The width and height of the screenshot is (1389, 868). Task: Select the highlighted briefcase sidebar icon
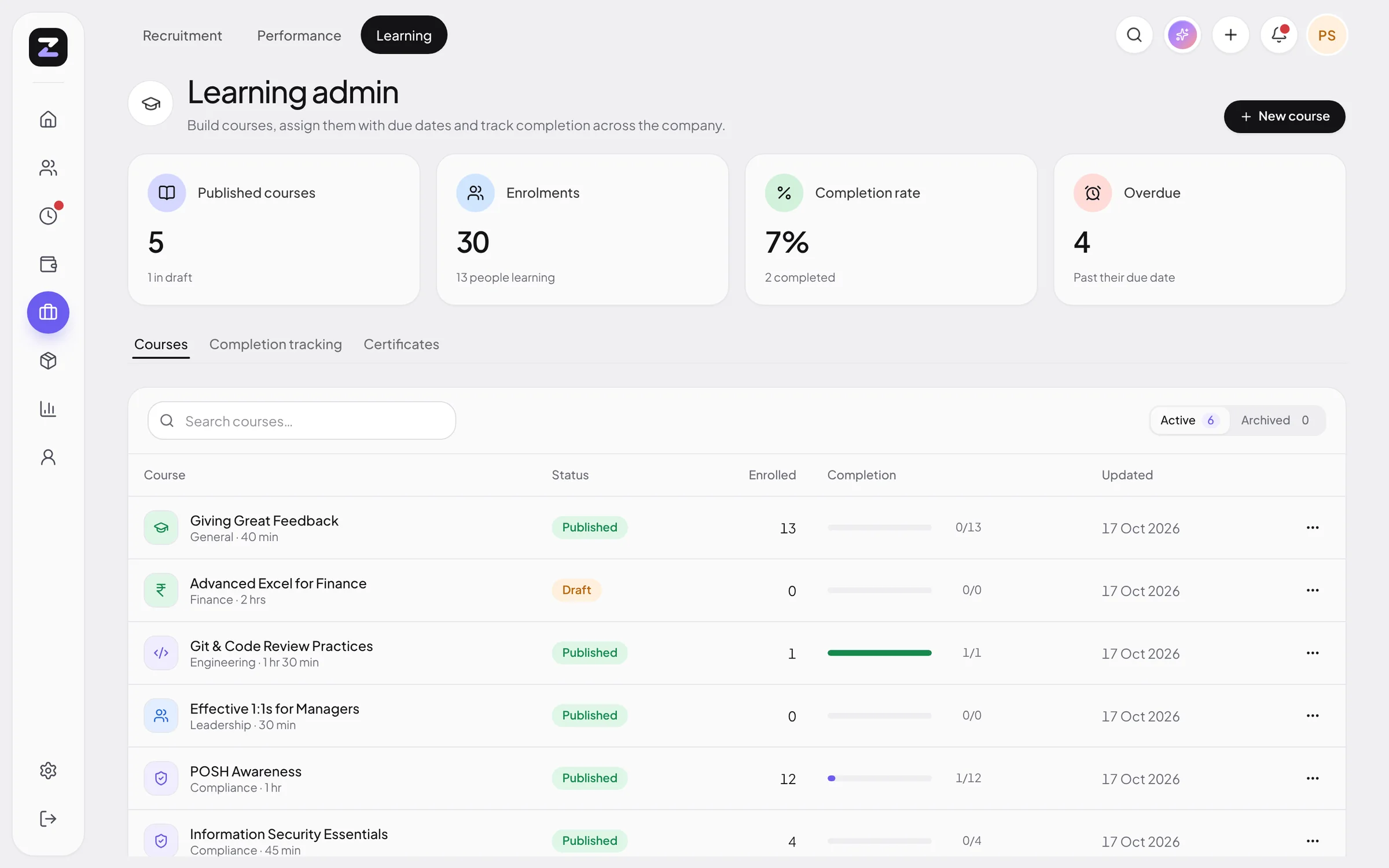coord(48,312)
